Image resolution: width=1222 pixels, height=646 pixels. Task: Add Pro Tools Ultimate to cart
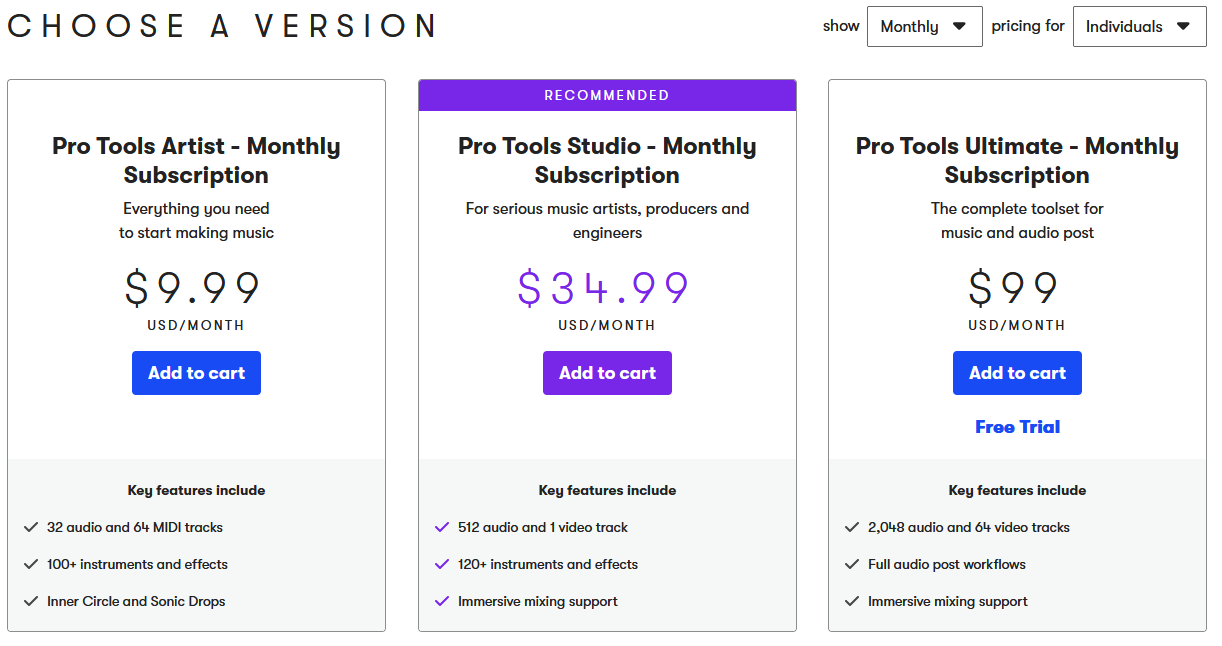[x=1017, y=373]
